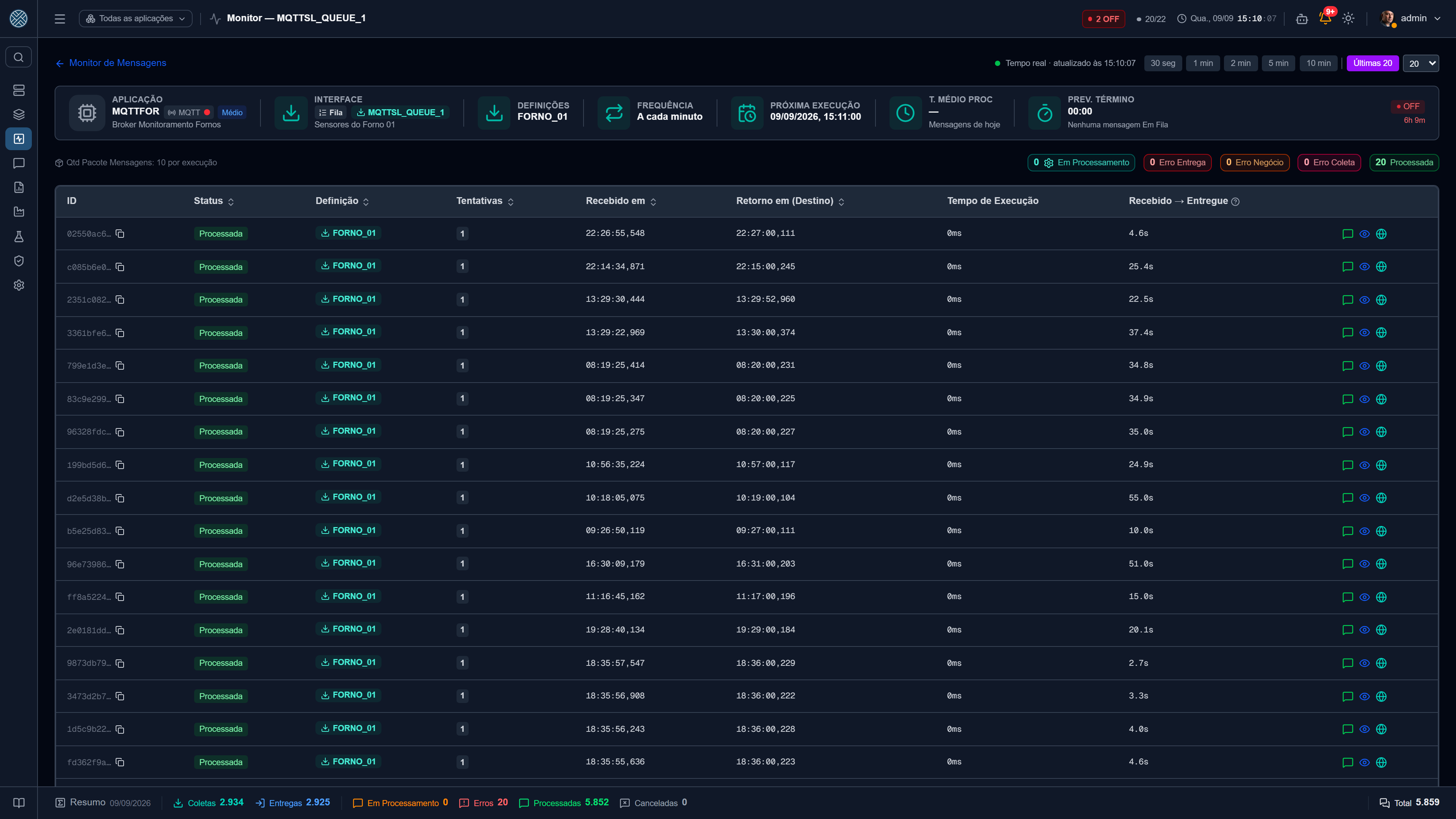Image resolution: width=1456 pixels, height=819 pixels.
Task: Open the chart icon in sidebar
Action: 19,212
